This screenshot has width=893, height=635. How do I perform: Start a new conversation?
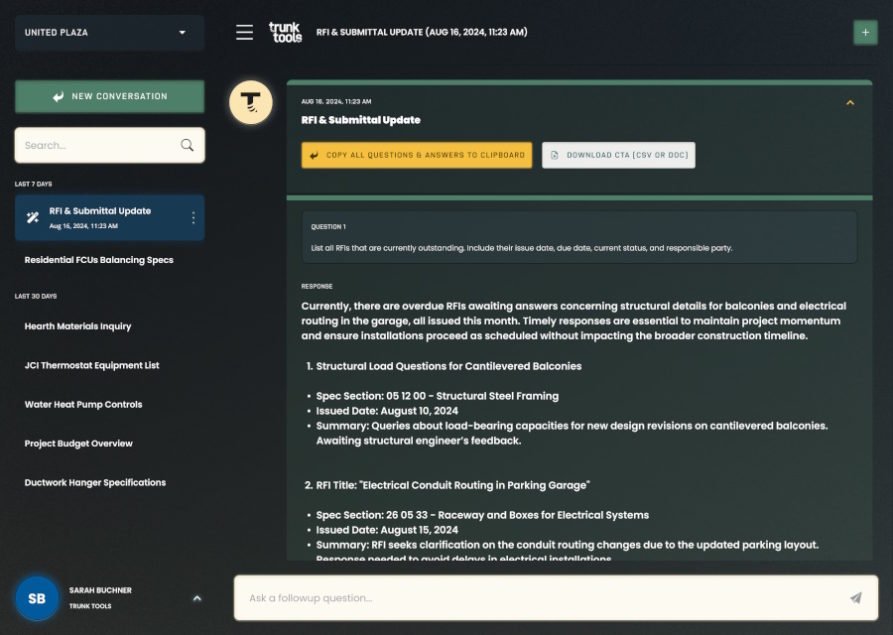pyautogui.click(x=109, y=97)
